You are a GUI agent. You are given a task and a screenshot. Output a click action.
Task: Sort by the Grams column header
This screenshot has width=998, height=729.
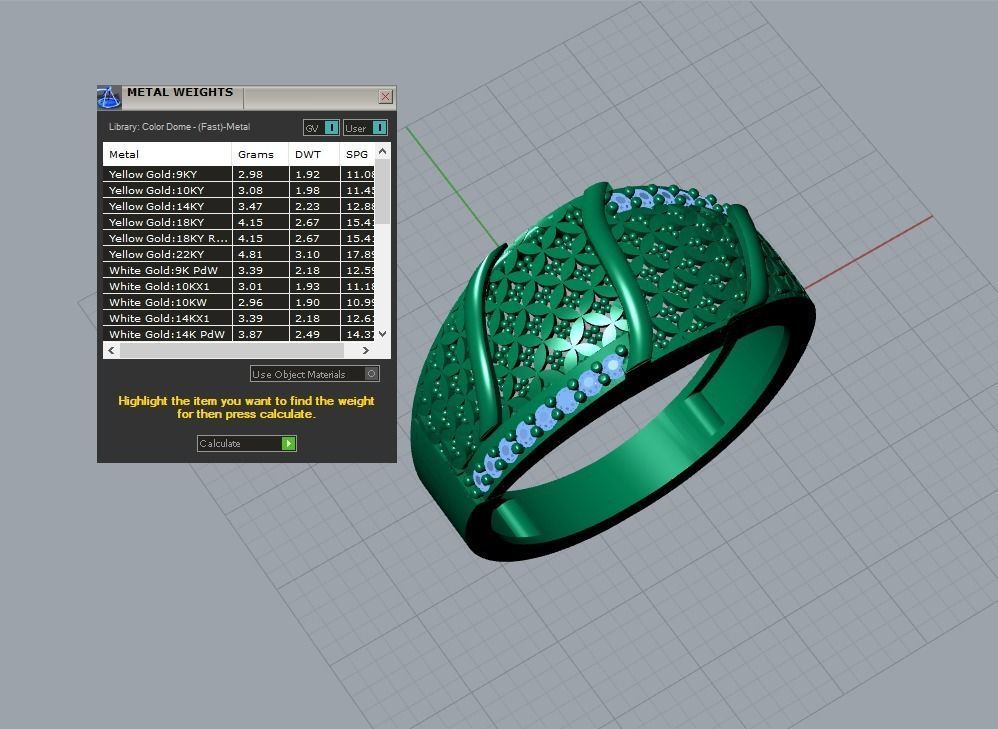pos(260,154)
